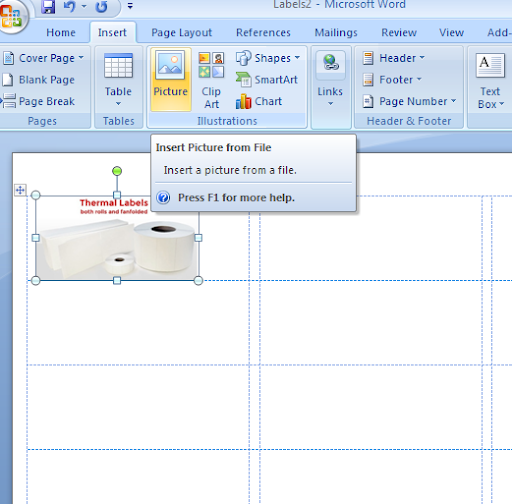The height and width of the screenshot is (504, 512).
Task: Click the green rotation handle of image
Action: [x=117, y=171]
